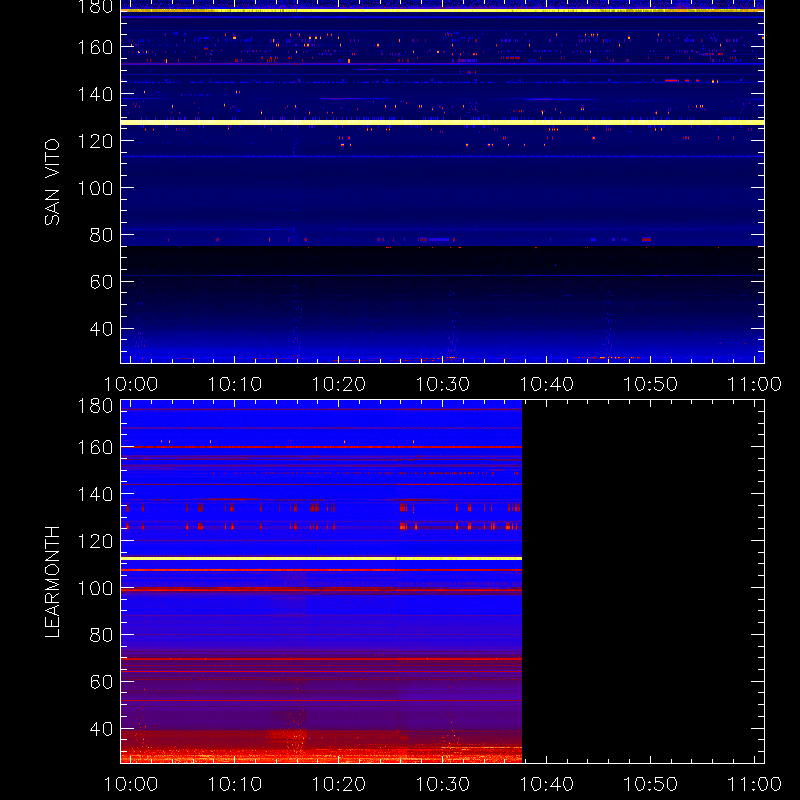Image resolution: width=800 pixels, height=800 pixels.
Task: Click the yellow band near 113 in Learmonth spectrogram
Action: (321, 559)
